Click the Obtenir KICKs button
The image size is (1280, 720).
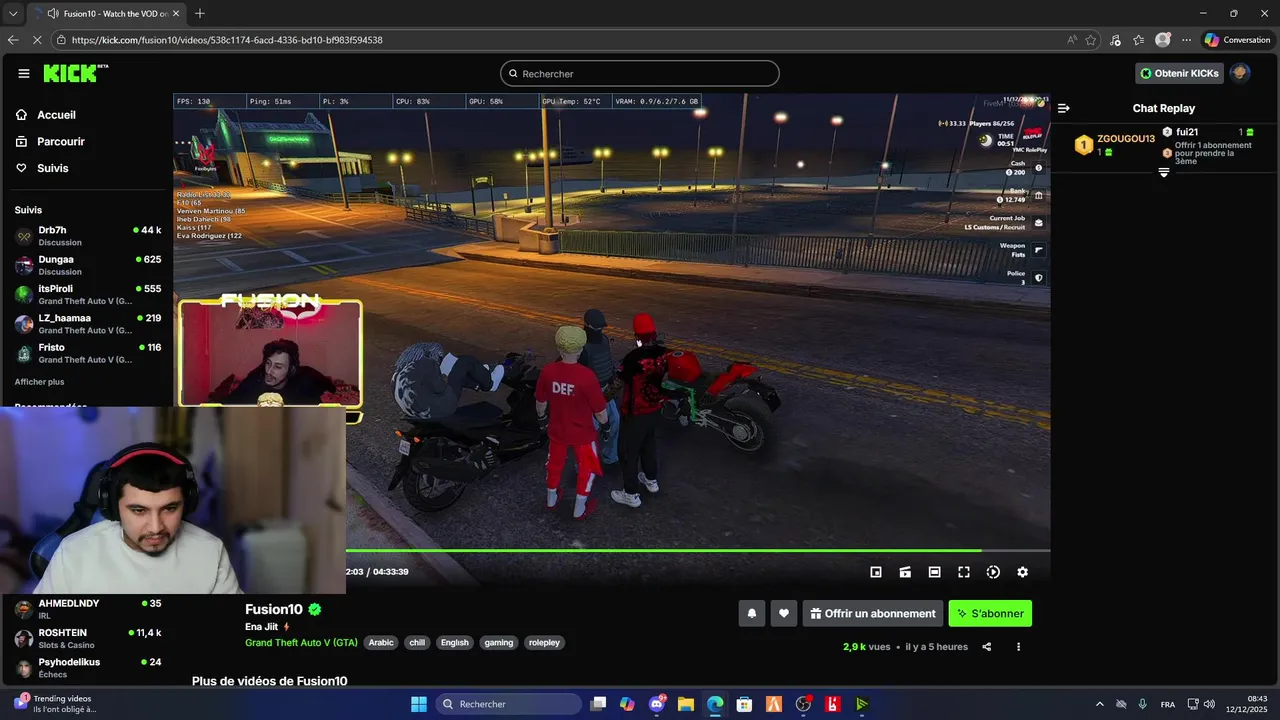[x=1180, y=73]
